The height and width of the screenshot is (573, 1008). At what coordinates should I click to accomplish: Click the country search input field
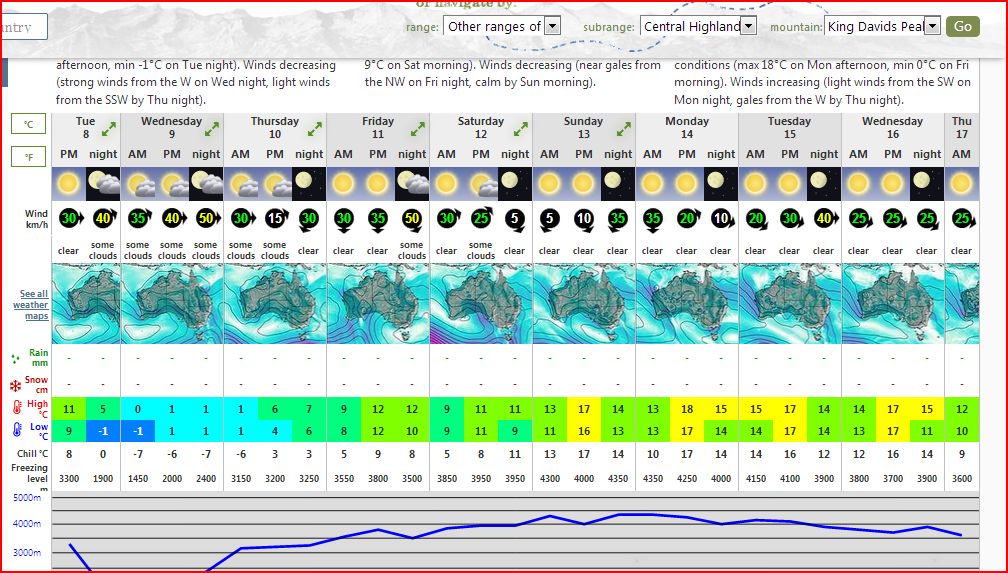[24, 27]
